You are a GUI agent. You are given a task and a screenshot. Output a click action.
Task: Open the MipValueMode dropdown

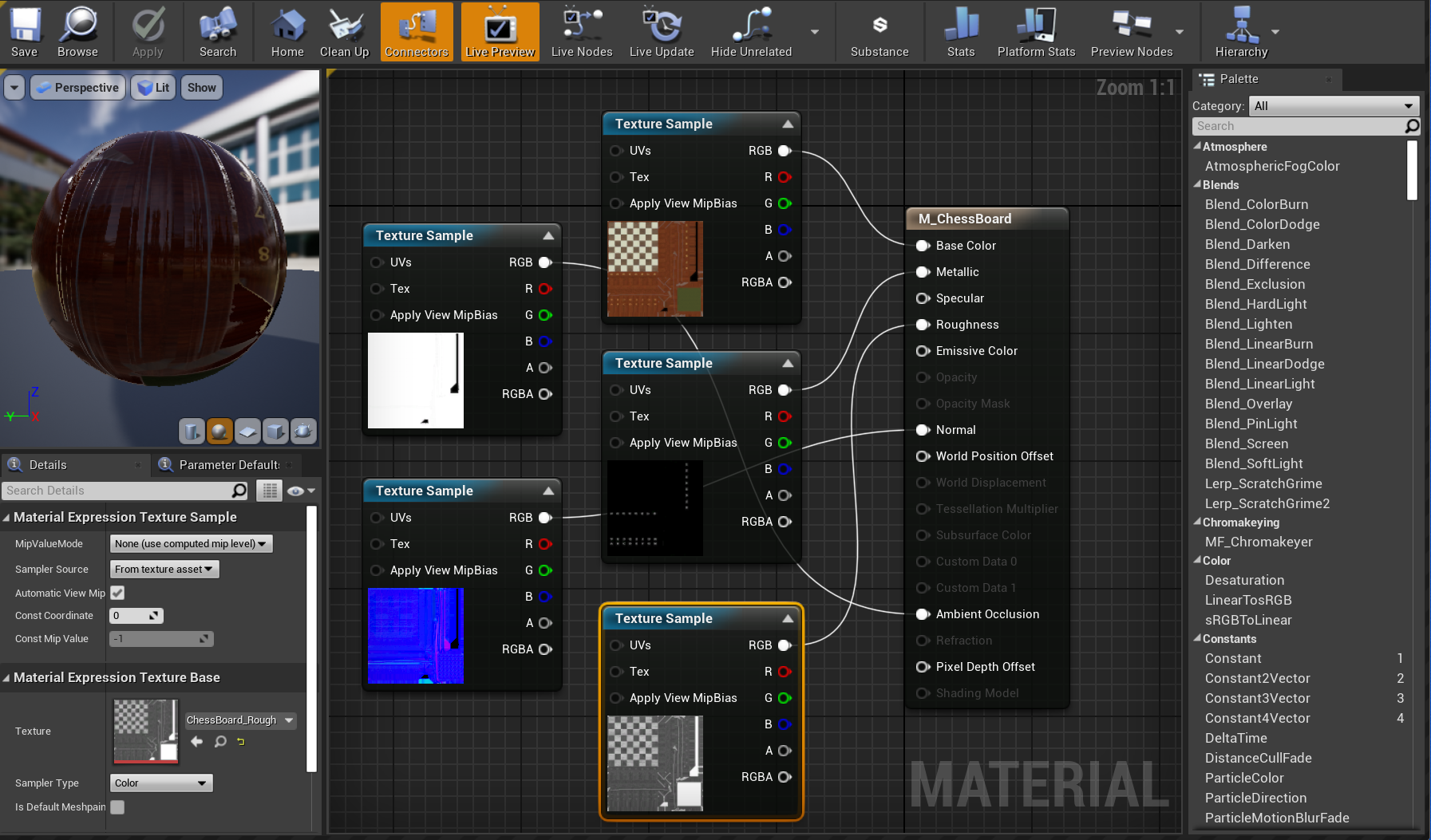tap(192, 544)
